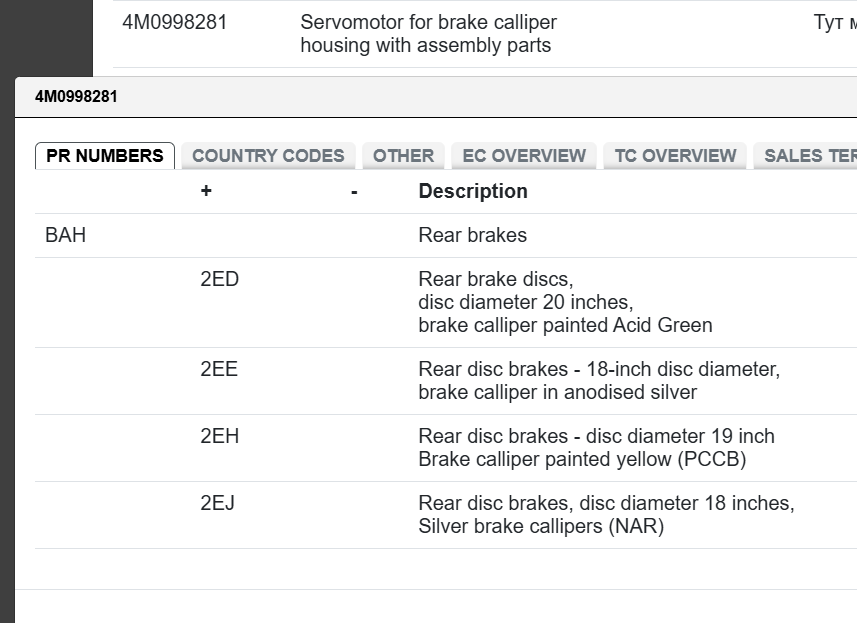The image size is (857, 623).
Task: Switch to the COUNTRY CODES tab
Action: (x=268, y=156)
